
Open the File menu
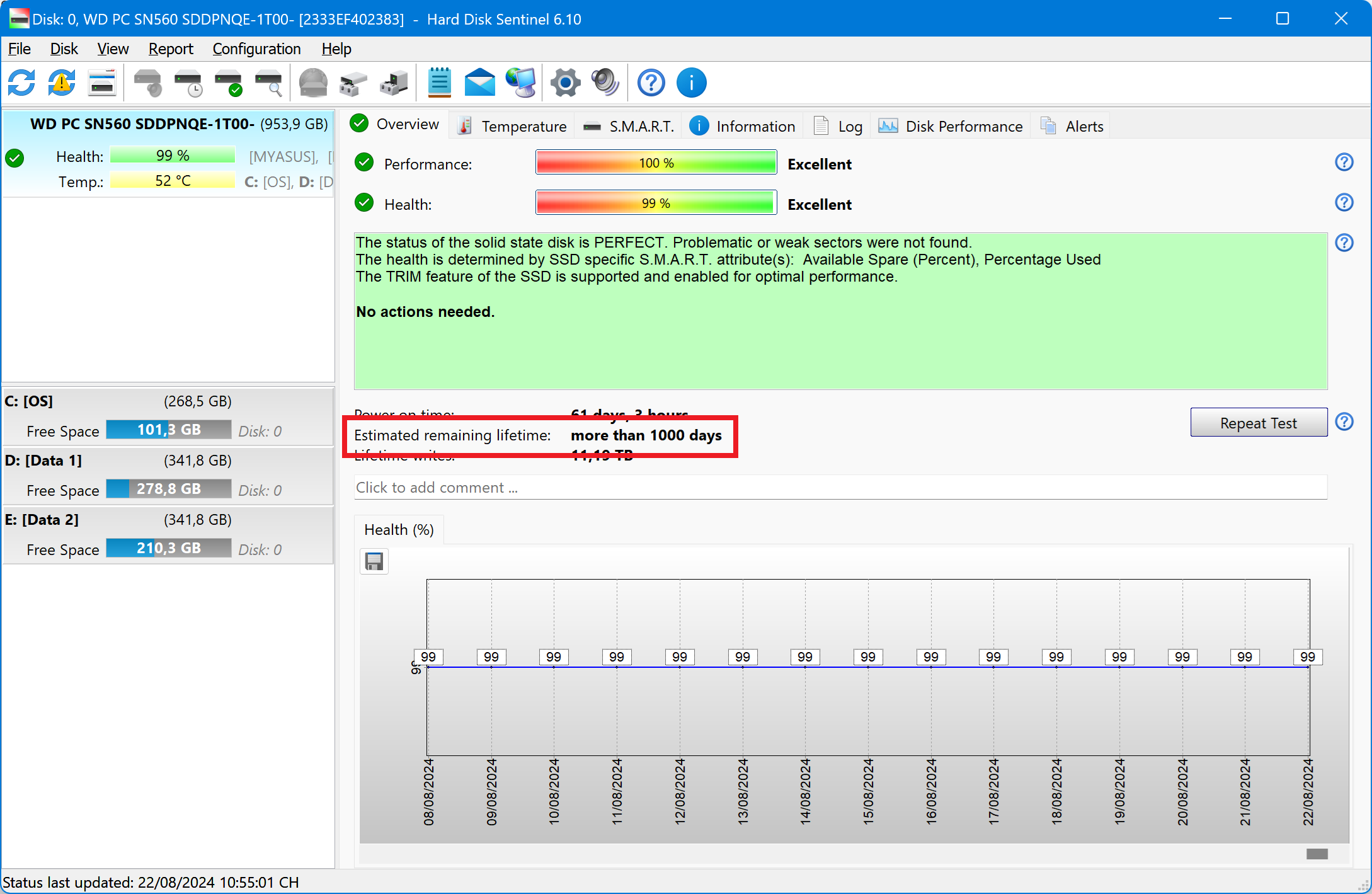pyautogui.click(x=20, y=49)
